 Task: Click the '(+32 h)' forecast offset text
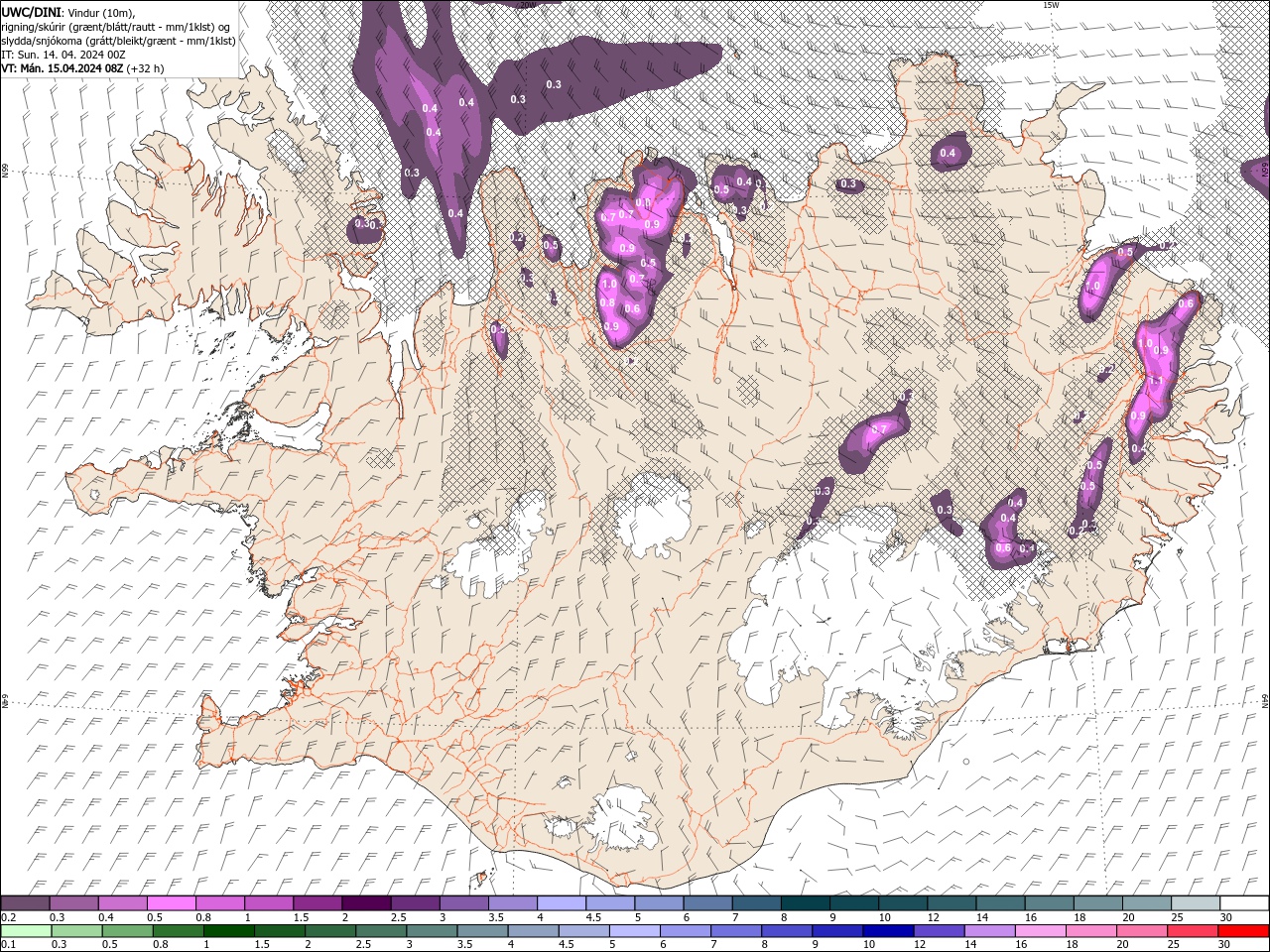[145, 68]
